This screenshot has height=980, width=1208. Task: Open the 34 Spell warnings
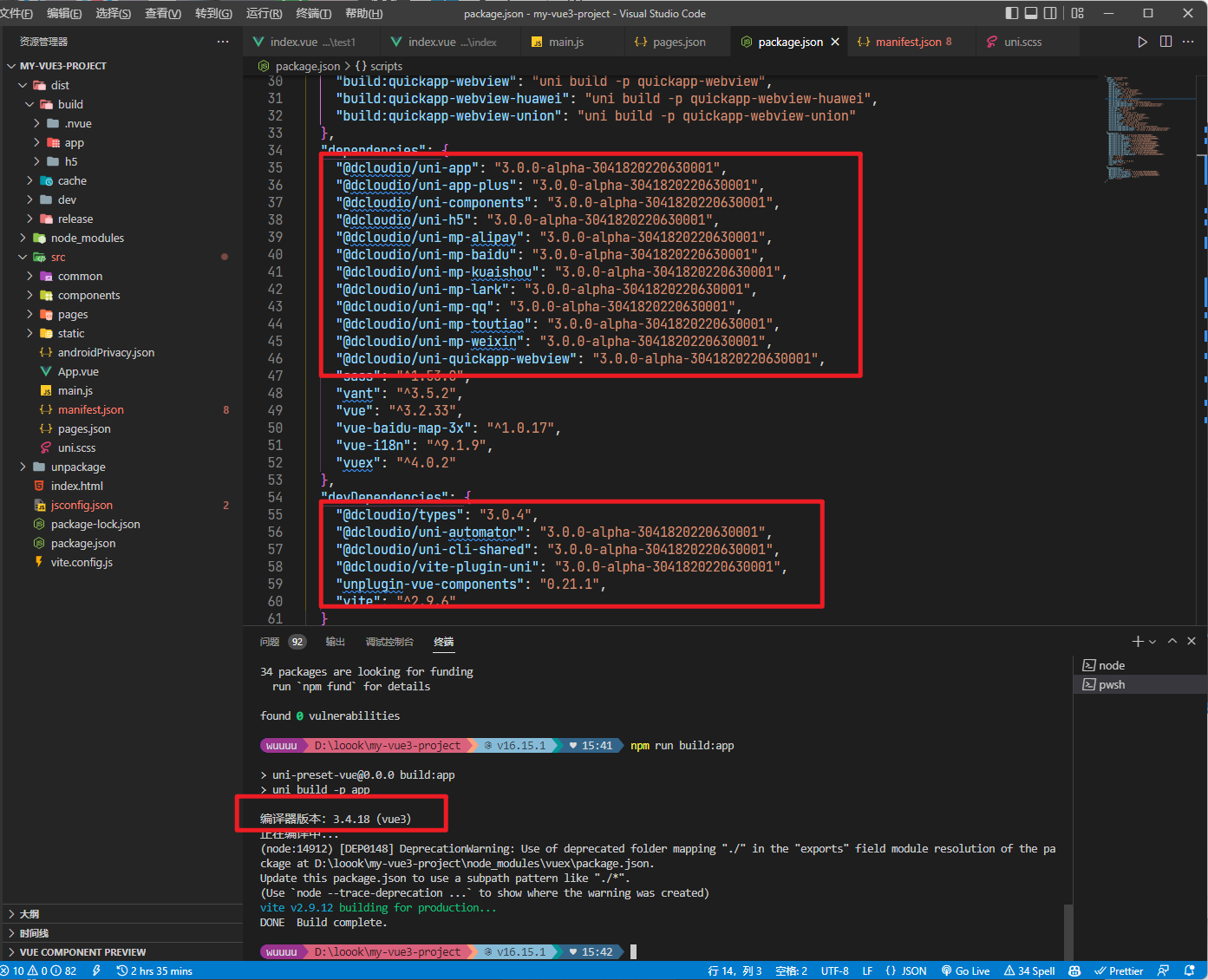tap(1029, 970)
